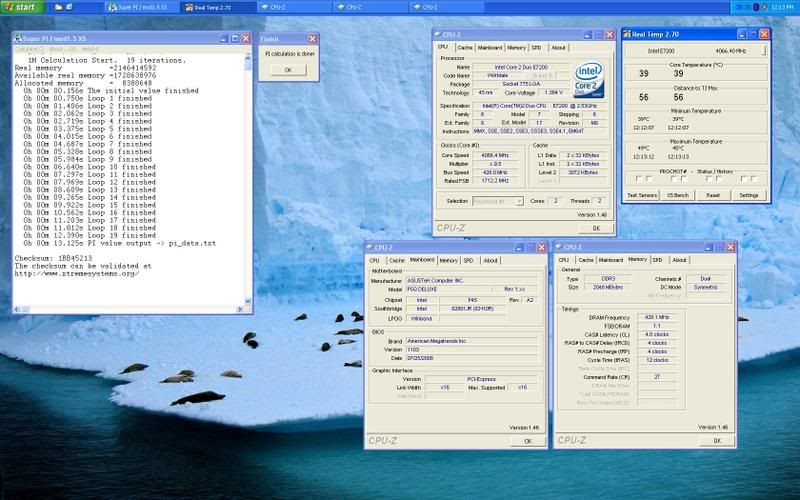Open the CPU tab in the CPU-Z Memory window

click(564, 260)
